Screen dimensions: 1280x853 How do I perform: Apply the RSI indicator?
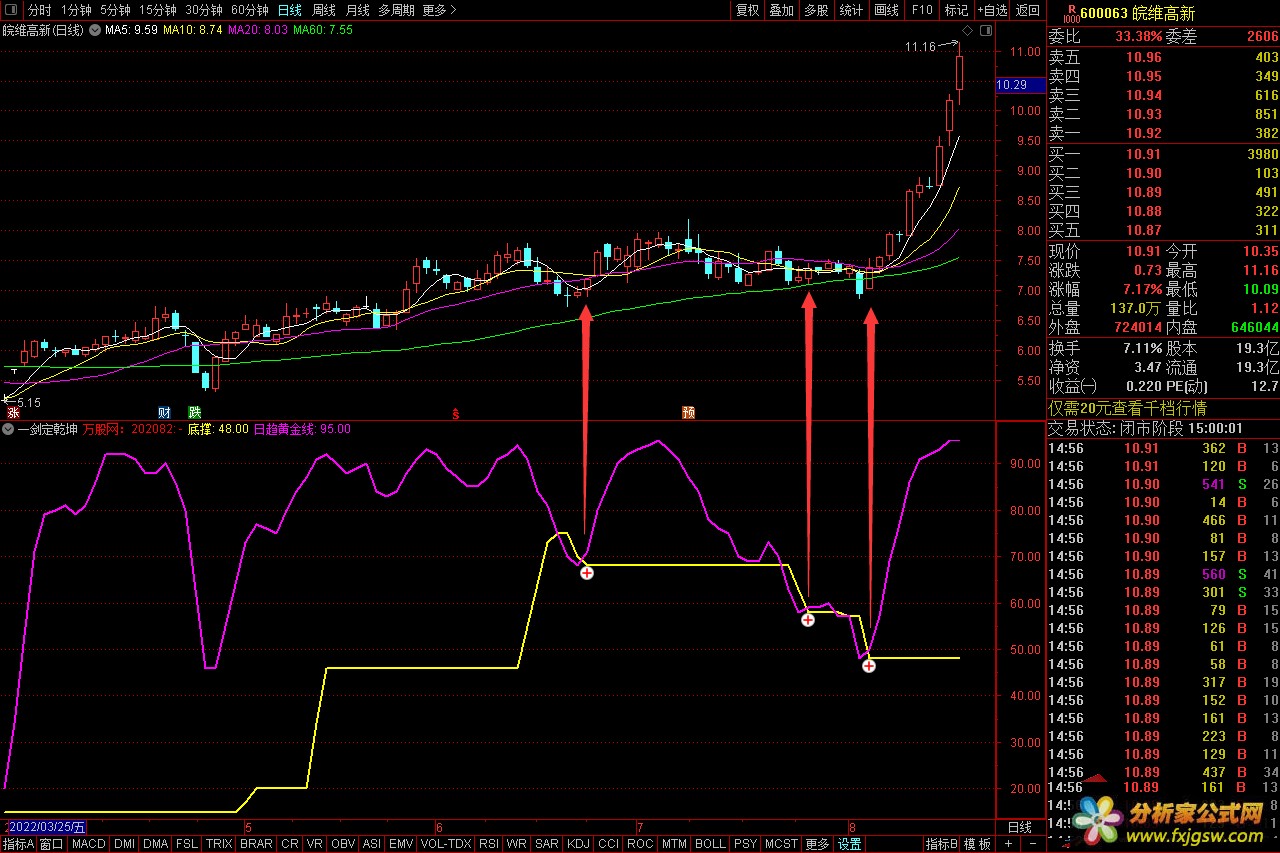click(489, 844)
